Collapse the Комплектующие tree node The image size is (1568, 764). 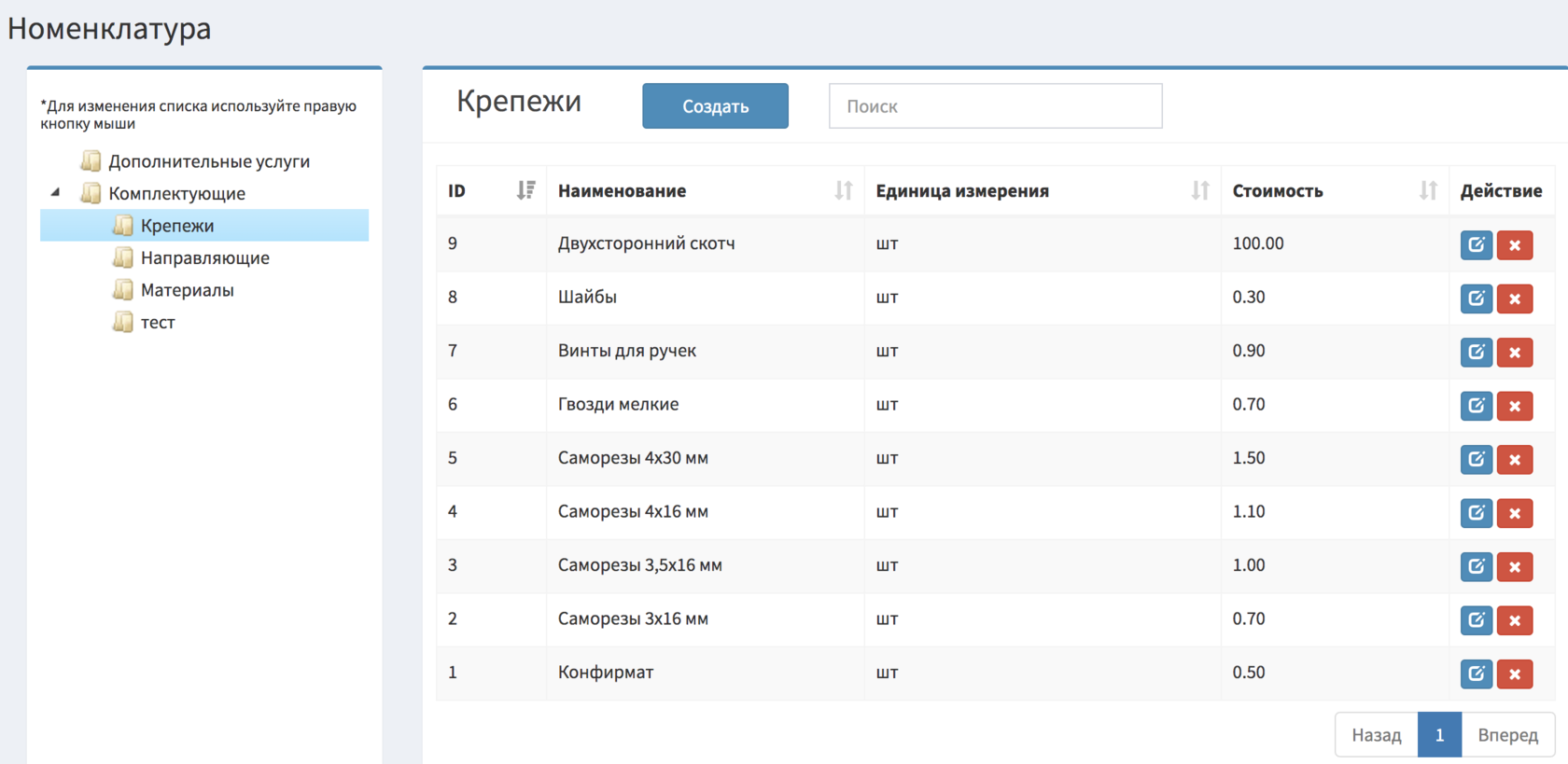tap(55, 193)
